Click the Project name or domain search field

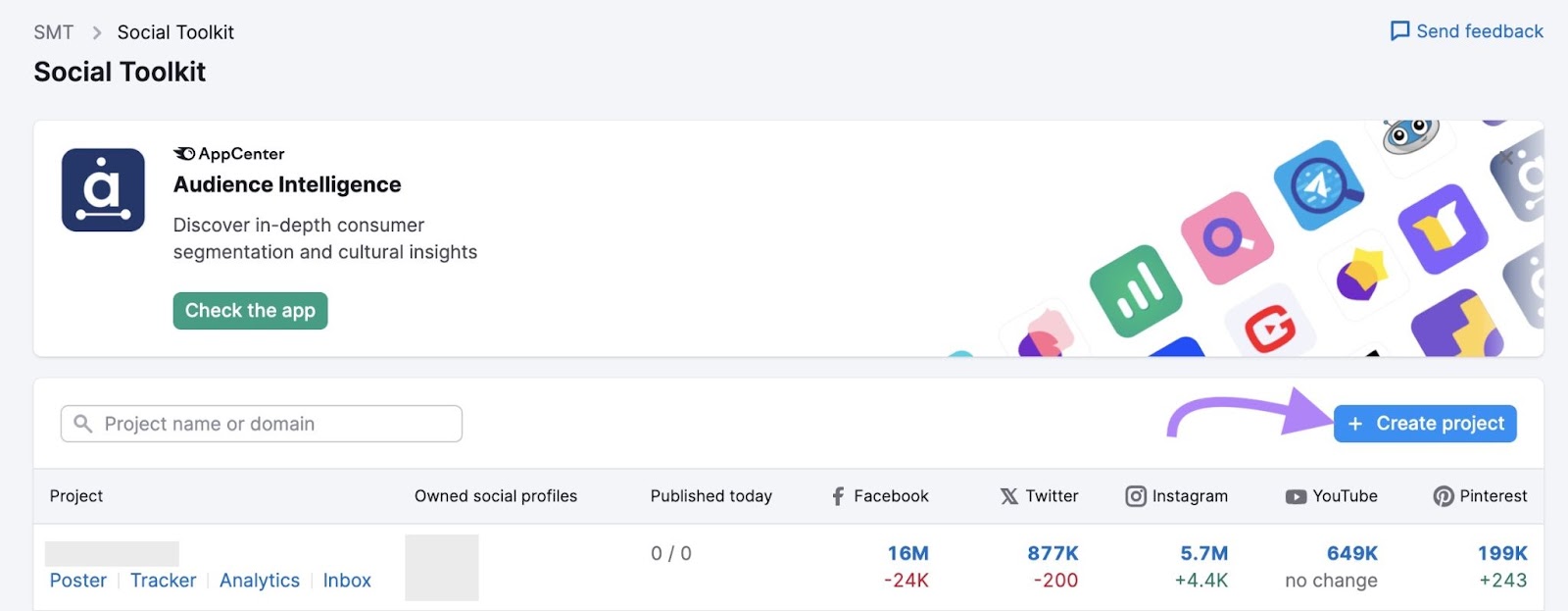click(x=260, y=423)
